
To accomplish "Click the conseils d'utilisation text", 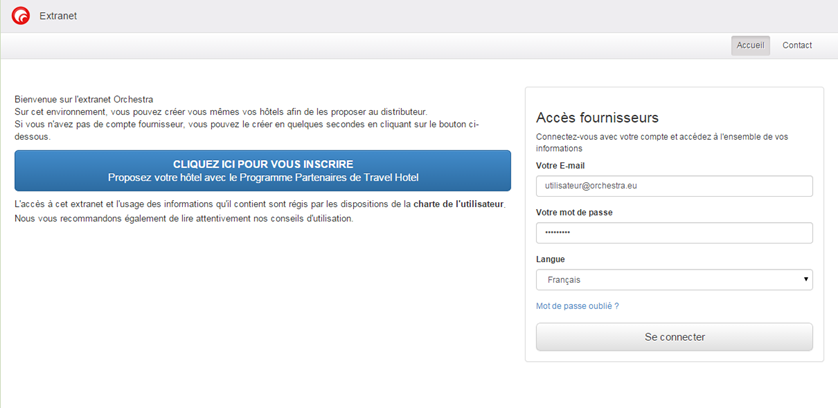I will (310, 218).
